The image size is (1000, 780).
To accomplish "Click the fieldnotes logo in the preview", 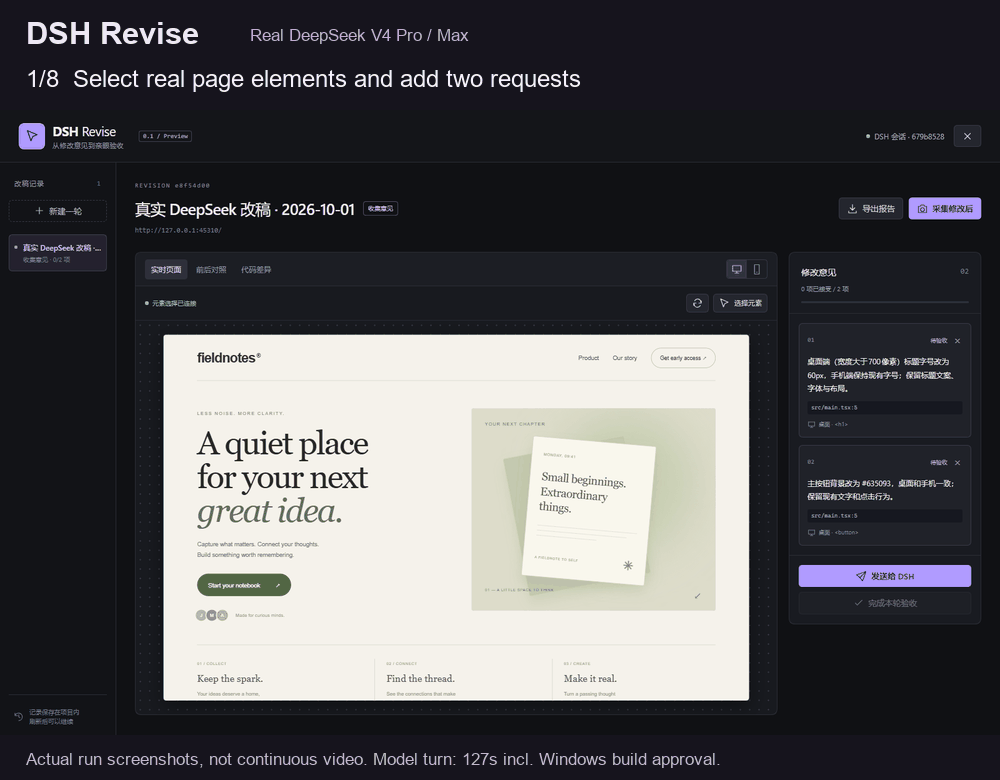I will click(228, 358).
